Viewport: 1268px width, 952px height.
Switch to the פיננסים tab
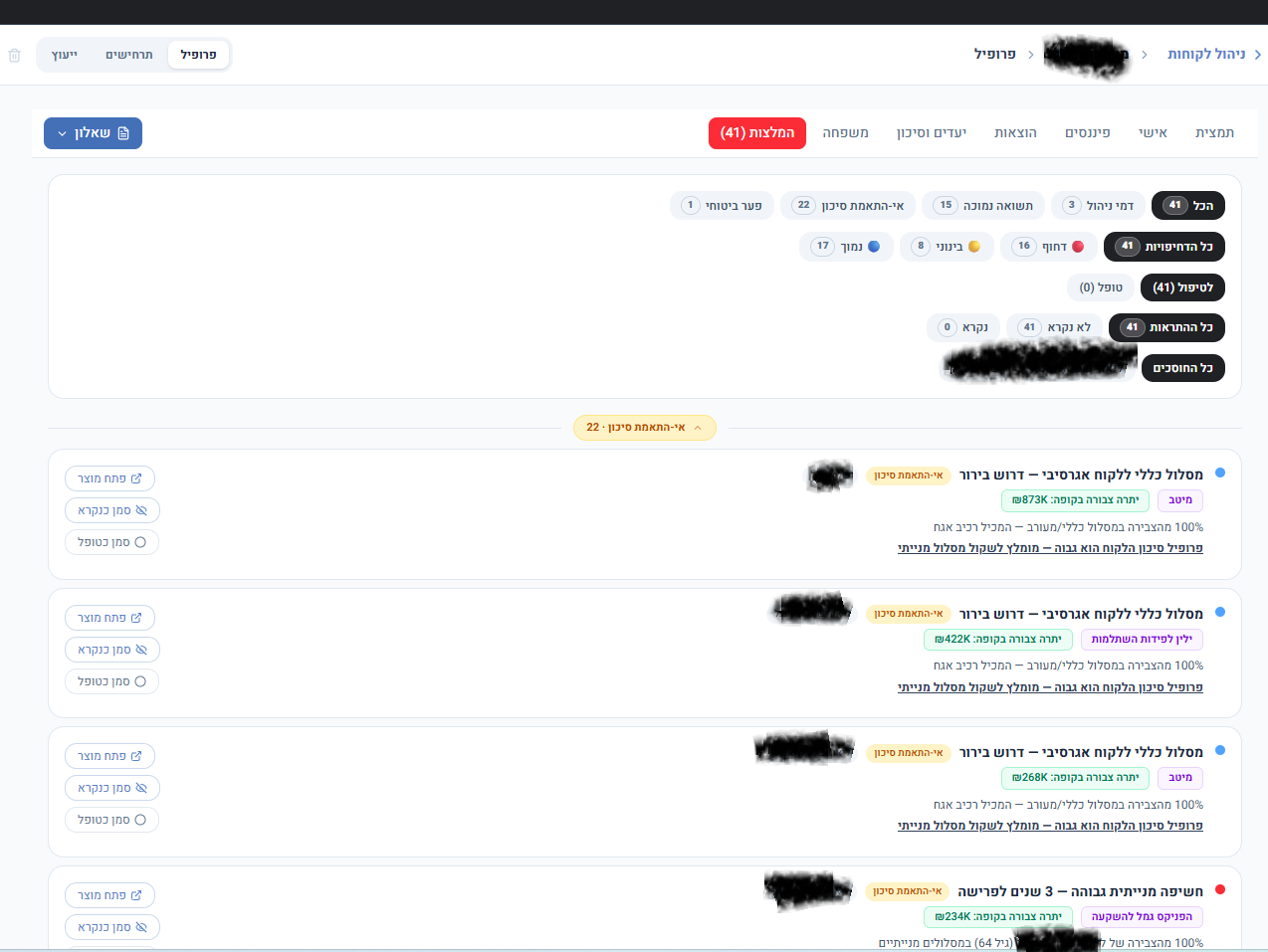click(1087, 132)
